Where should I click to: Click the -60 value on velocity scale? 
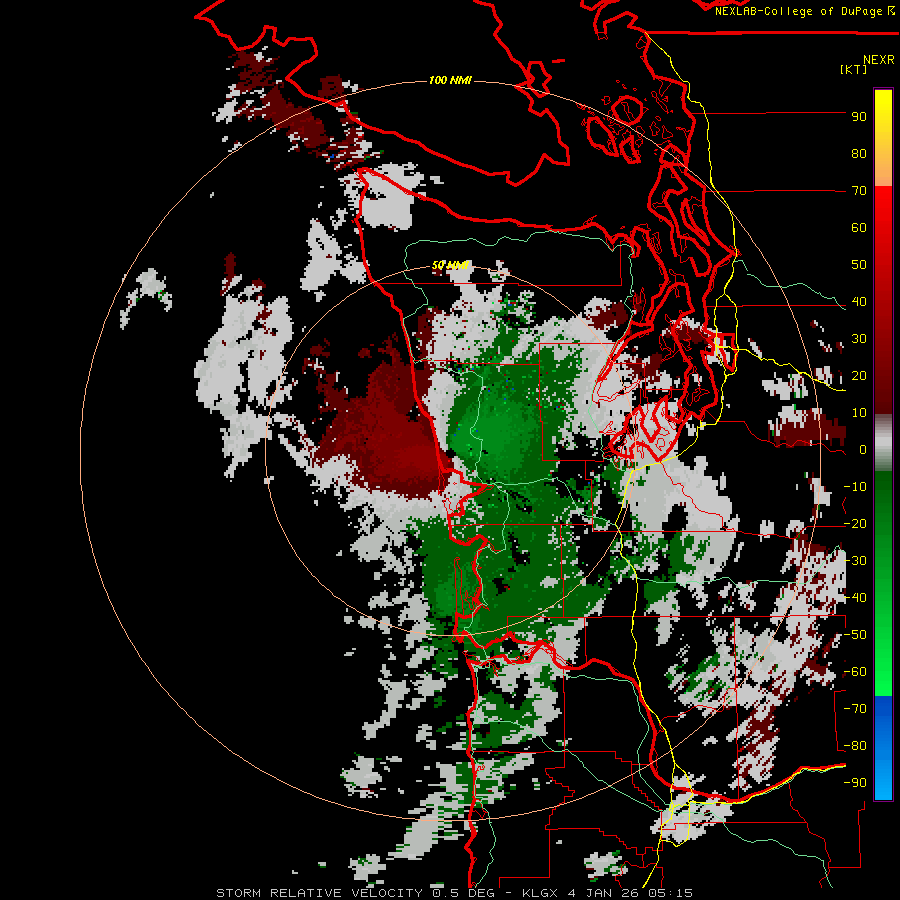coord(855,672)
